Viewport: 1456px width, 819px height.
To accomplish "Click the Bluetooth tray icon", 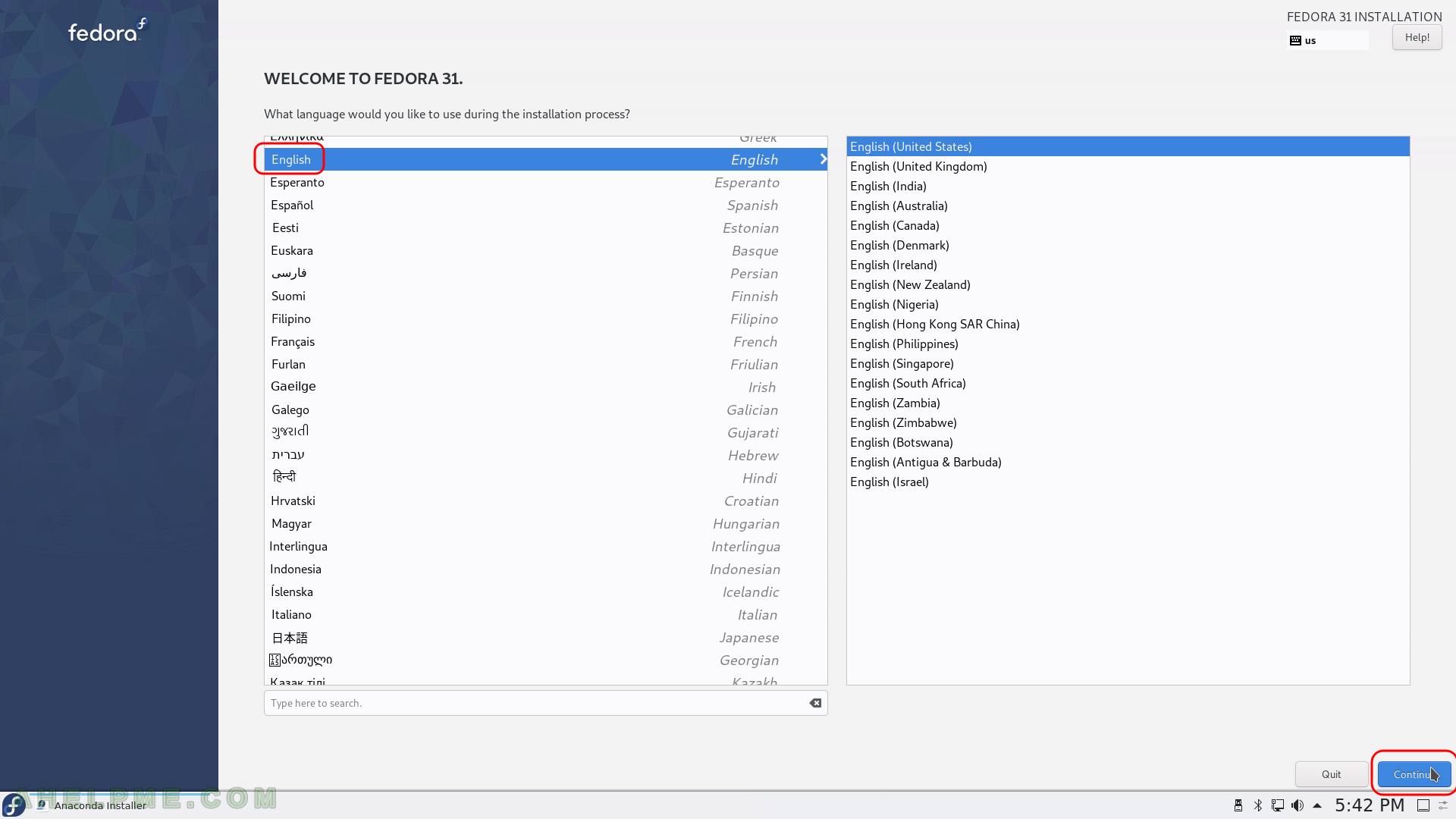I will click(1258, 805).
